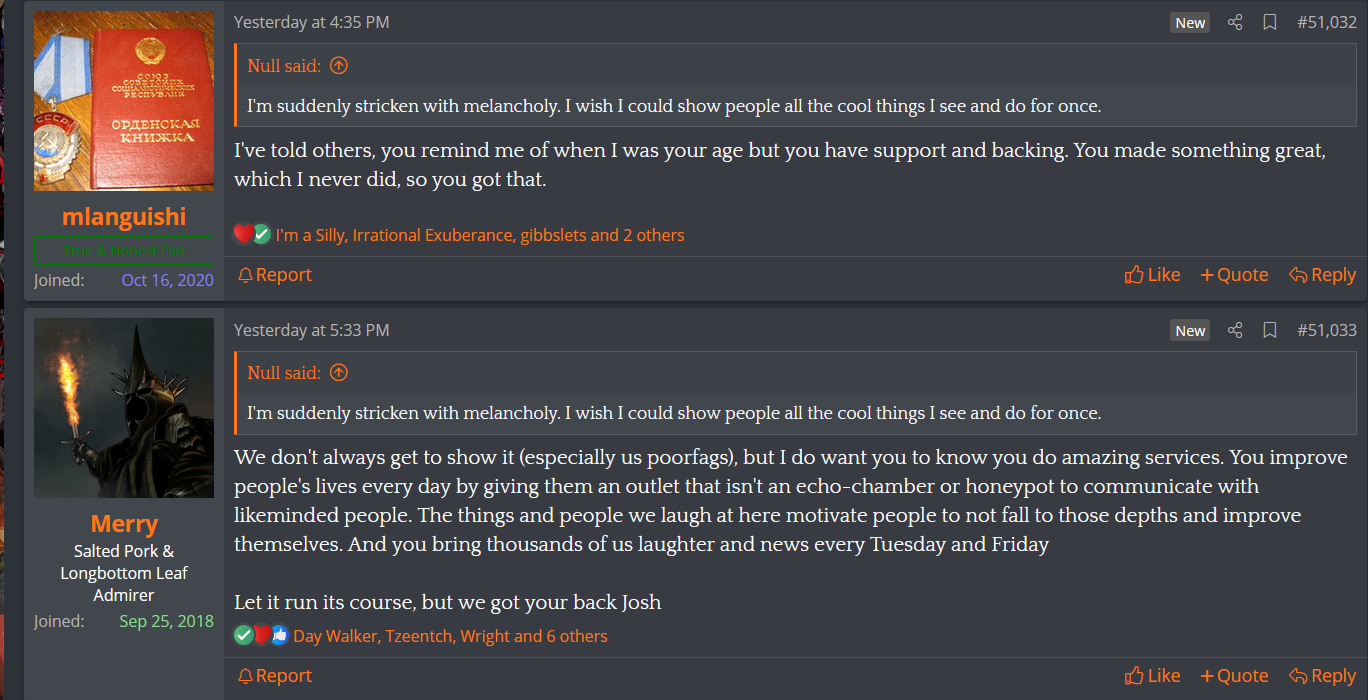Share post #51,033 via share icon
1368x700 pixels.
point(1235,330)
